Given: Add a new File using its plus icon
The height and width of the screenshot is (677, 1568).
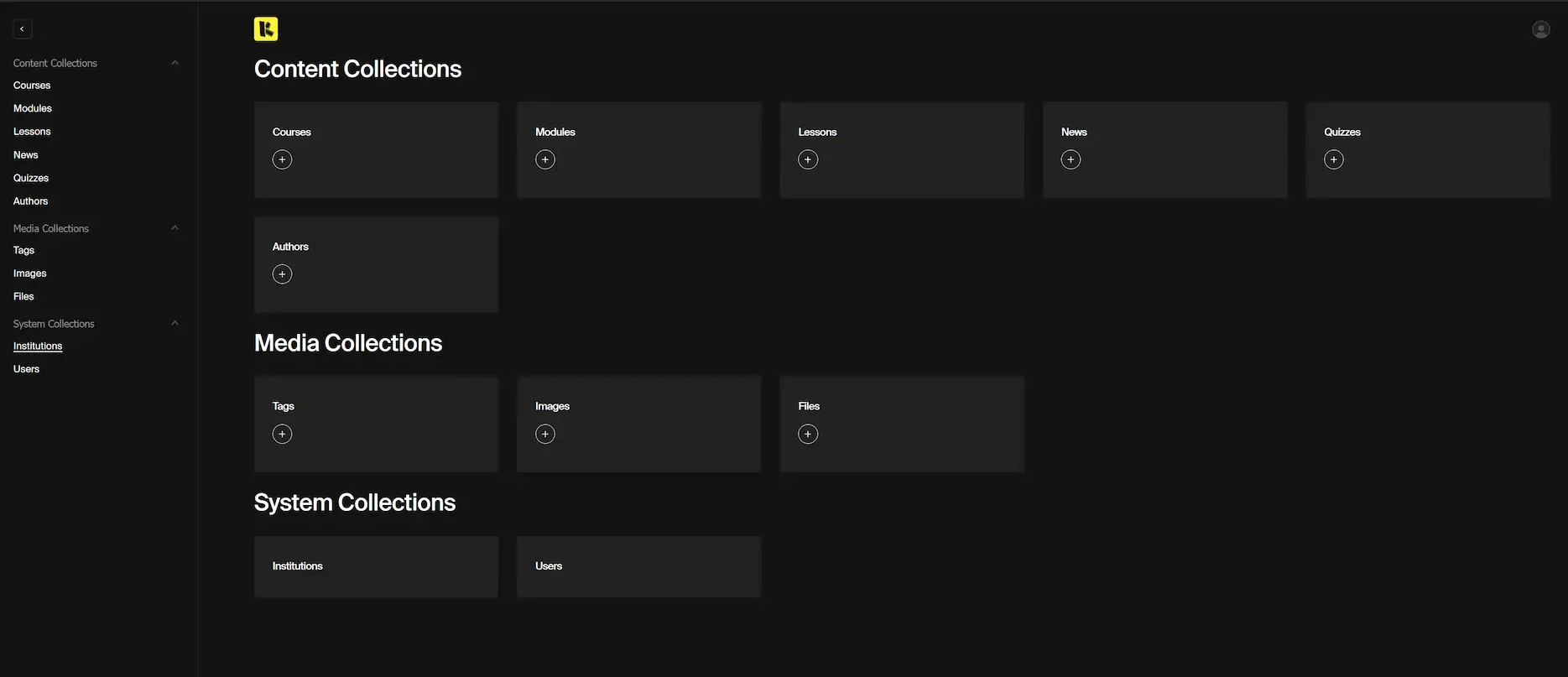Looking at the screenshot, I should pos(805,432).
